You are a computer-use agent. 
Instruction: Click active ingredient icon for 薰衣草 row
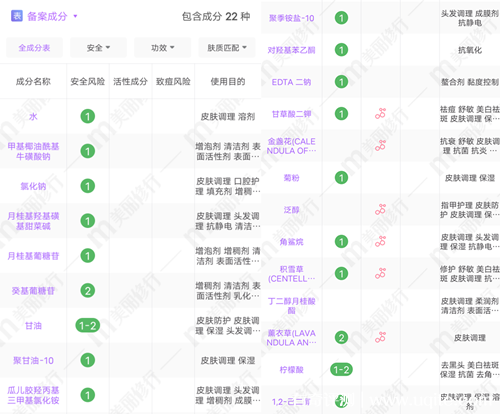[x=380, y=338]
